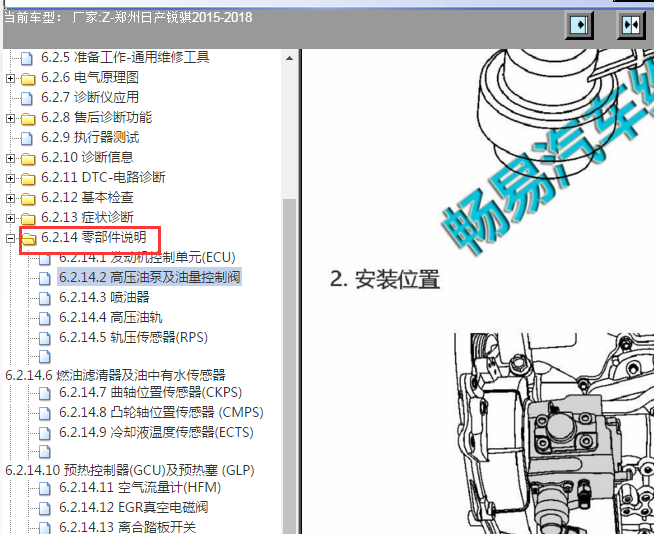Select 6.2.6 电气原理图 entry
Viewport: 654px width, 534px height.
point(90,77)
